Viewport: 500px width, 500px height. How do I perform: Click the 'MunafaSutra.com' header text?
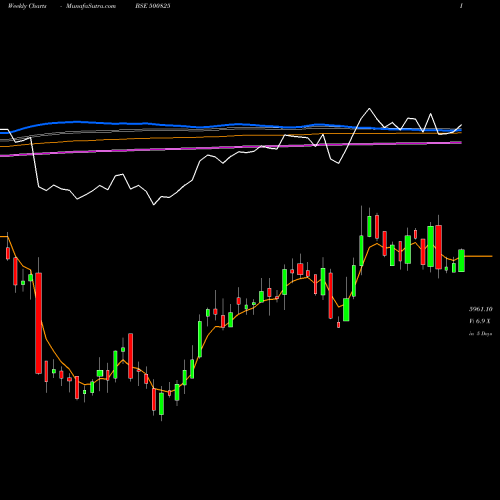point(91,6)
